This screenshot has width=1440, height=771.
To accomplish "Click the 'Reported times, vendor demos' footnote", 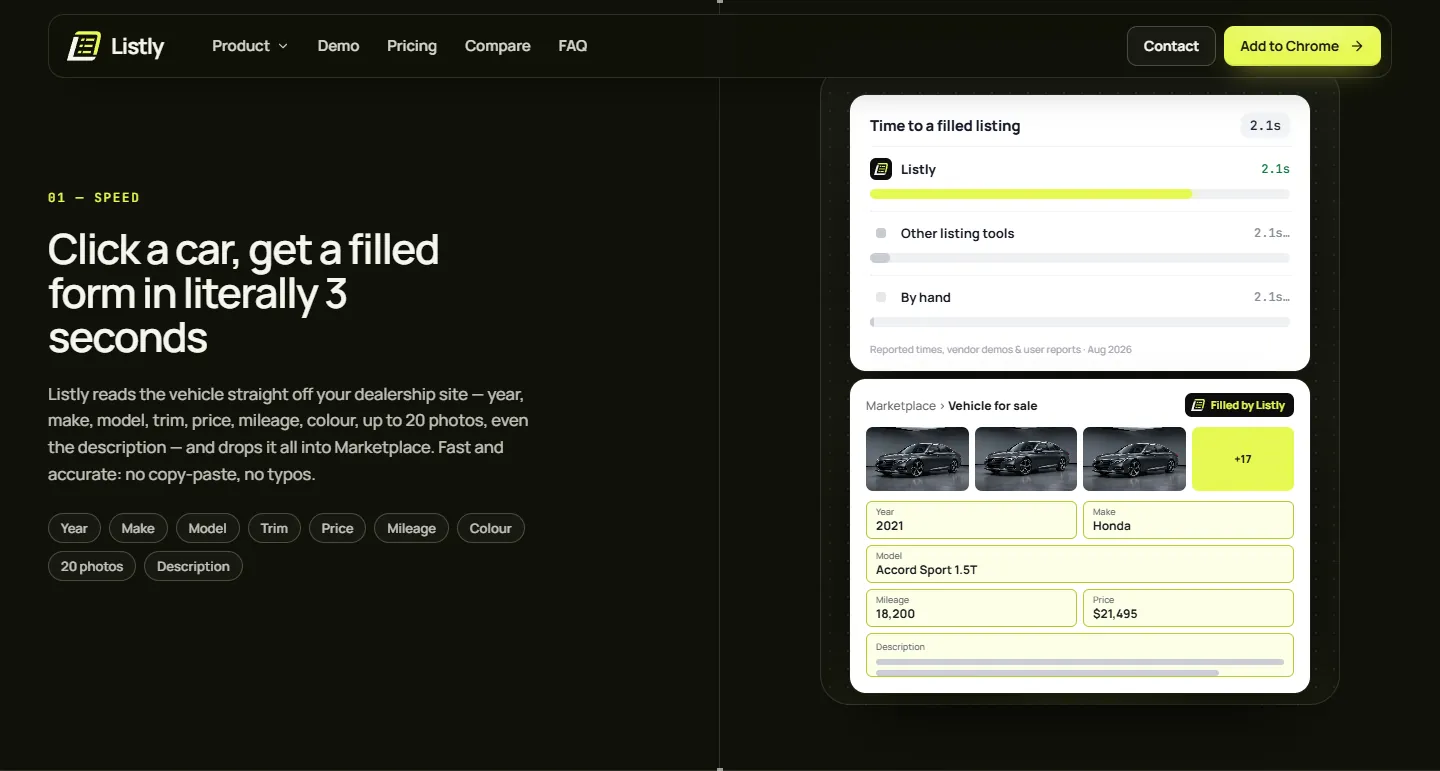I will (x=1001, y=350).
